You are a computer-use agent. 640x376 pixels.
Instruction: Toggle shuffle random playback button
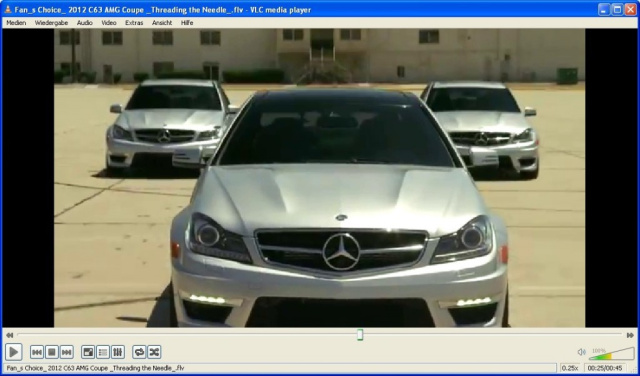click(154, 352)
